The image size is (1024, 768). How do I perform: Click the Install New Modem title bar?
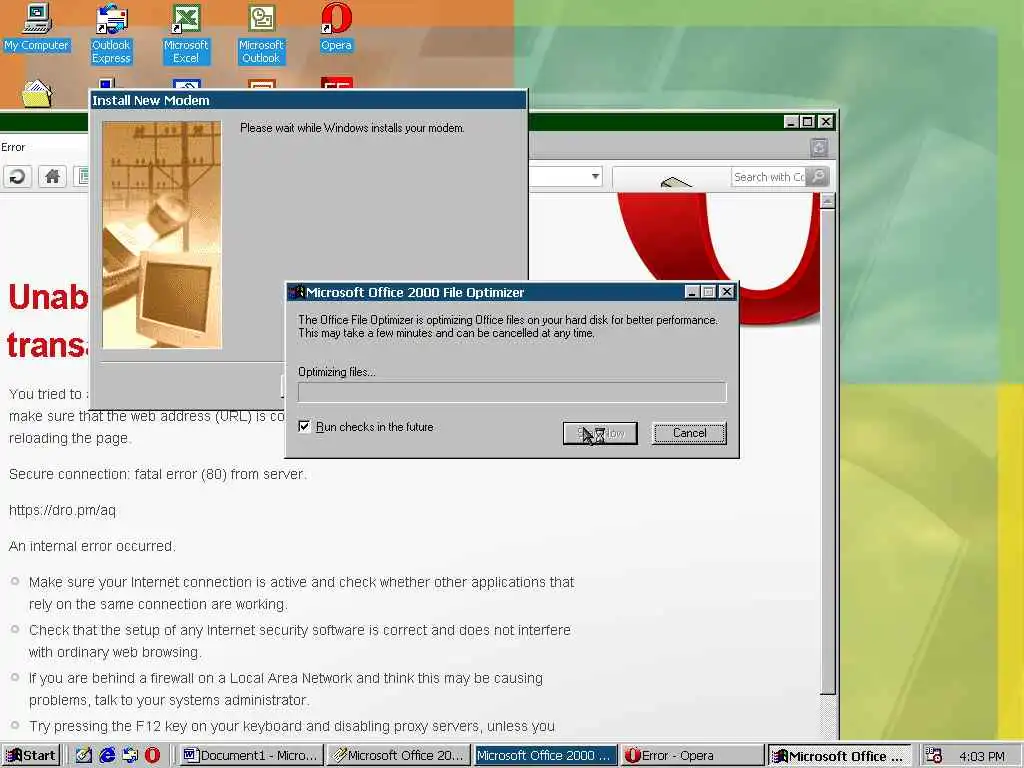pyautogui.click(x=308, y=101)
